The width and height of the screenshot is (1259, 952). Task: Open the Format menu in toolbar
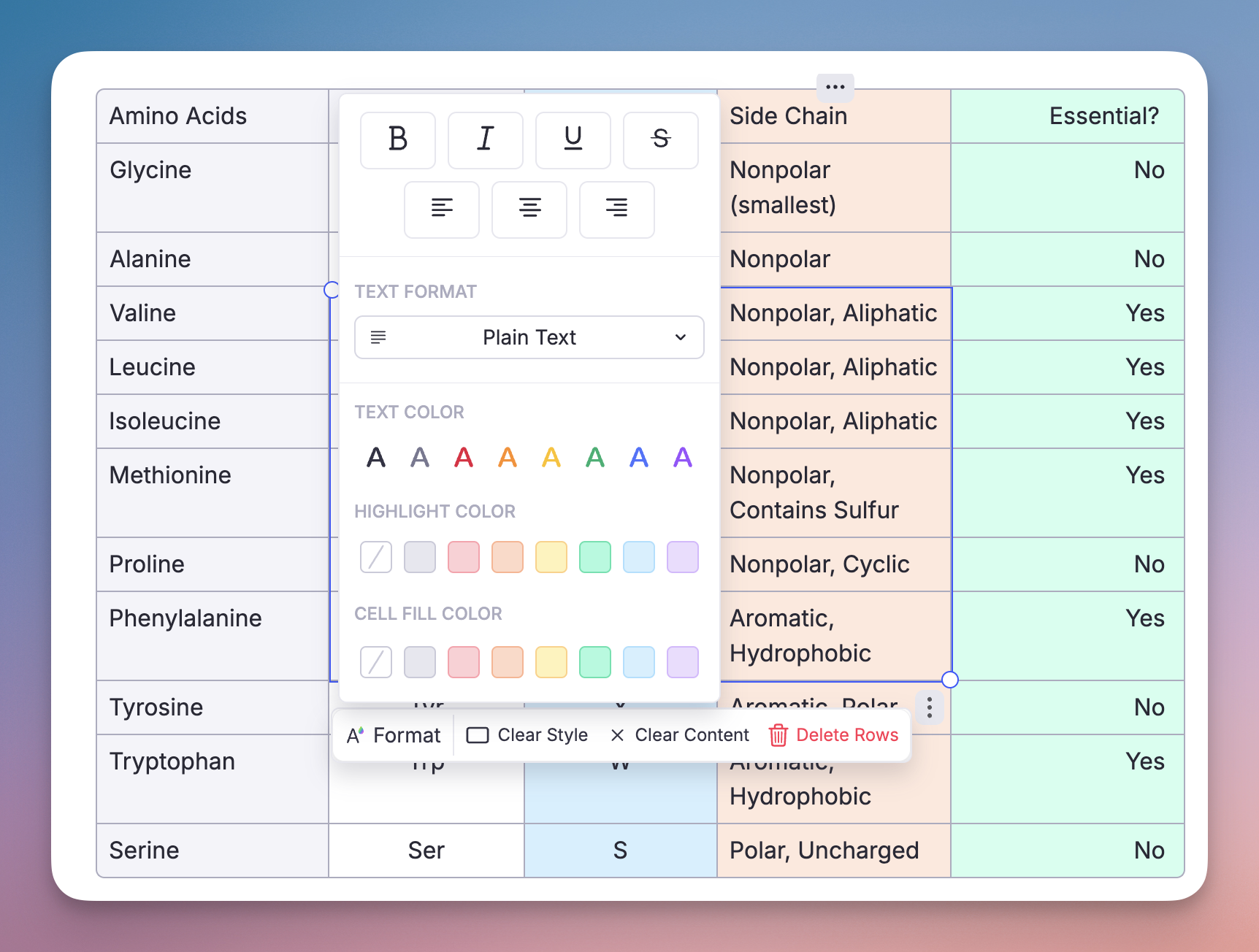pos(394,735)
